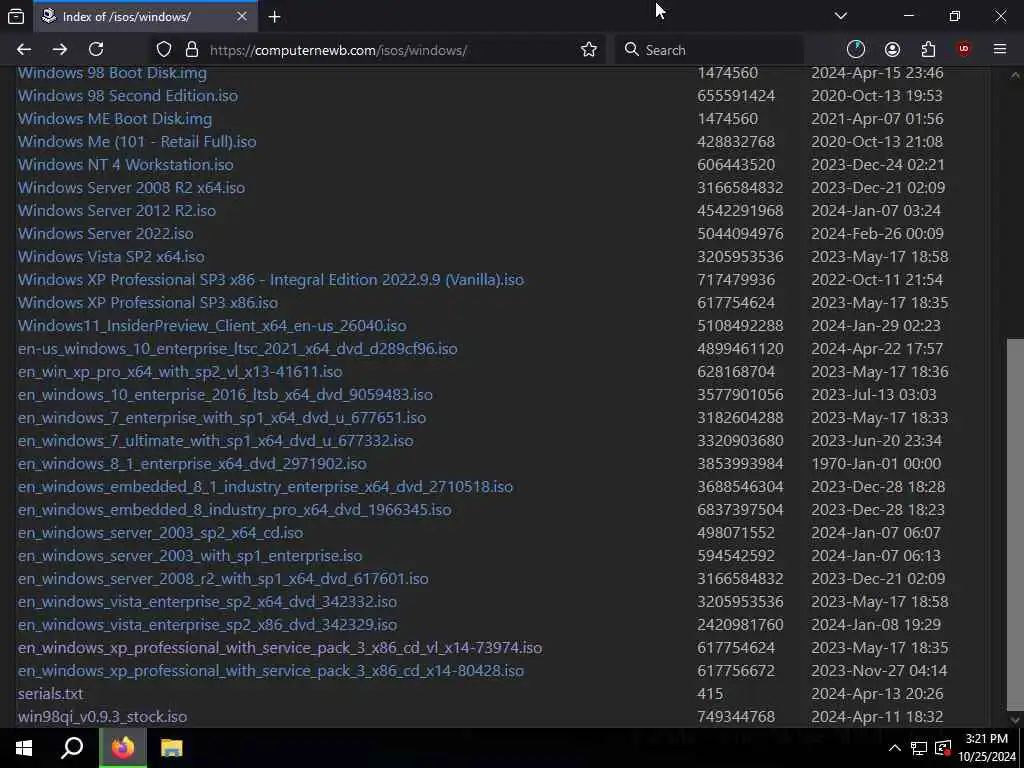The width and height of the screenshot is (1024, 768).
Task: Click the size value 6837397504
Action: pyautogui.click(x=740, y=509)
